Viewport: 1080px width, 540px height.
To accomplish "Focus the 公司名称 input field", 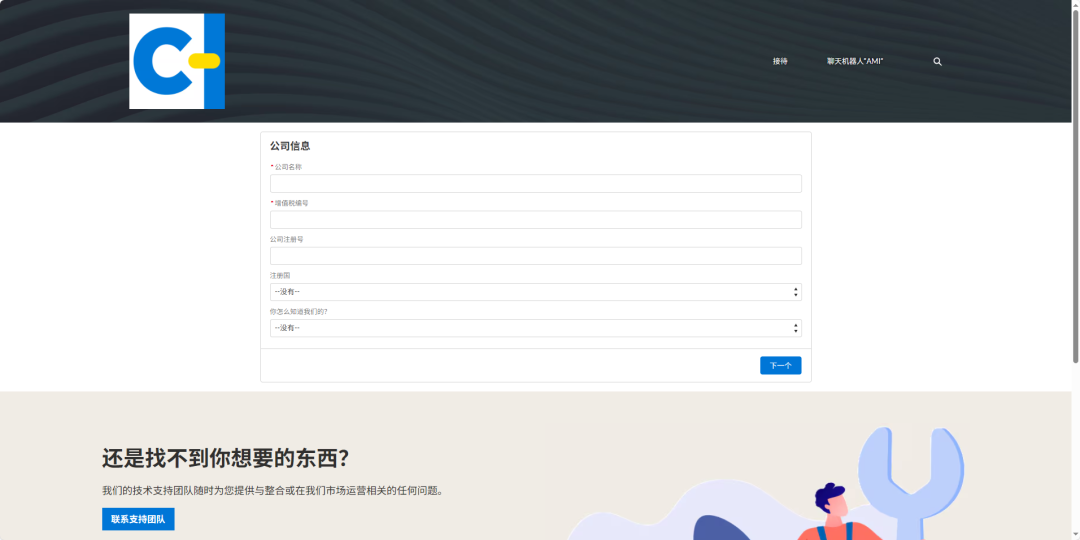I will coord(535,184).
